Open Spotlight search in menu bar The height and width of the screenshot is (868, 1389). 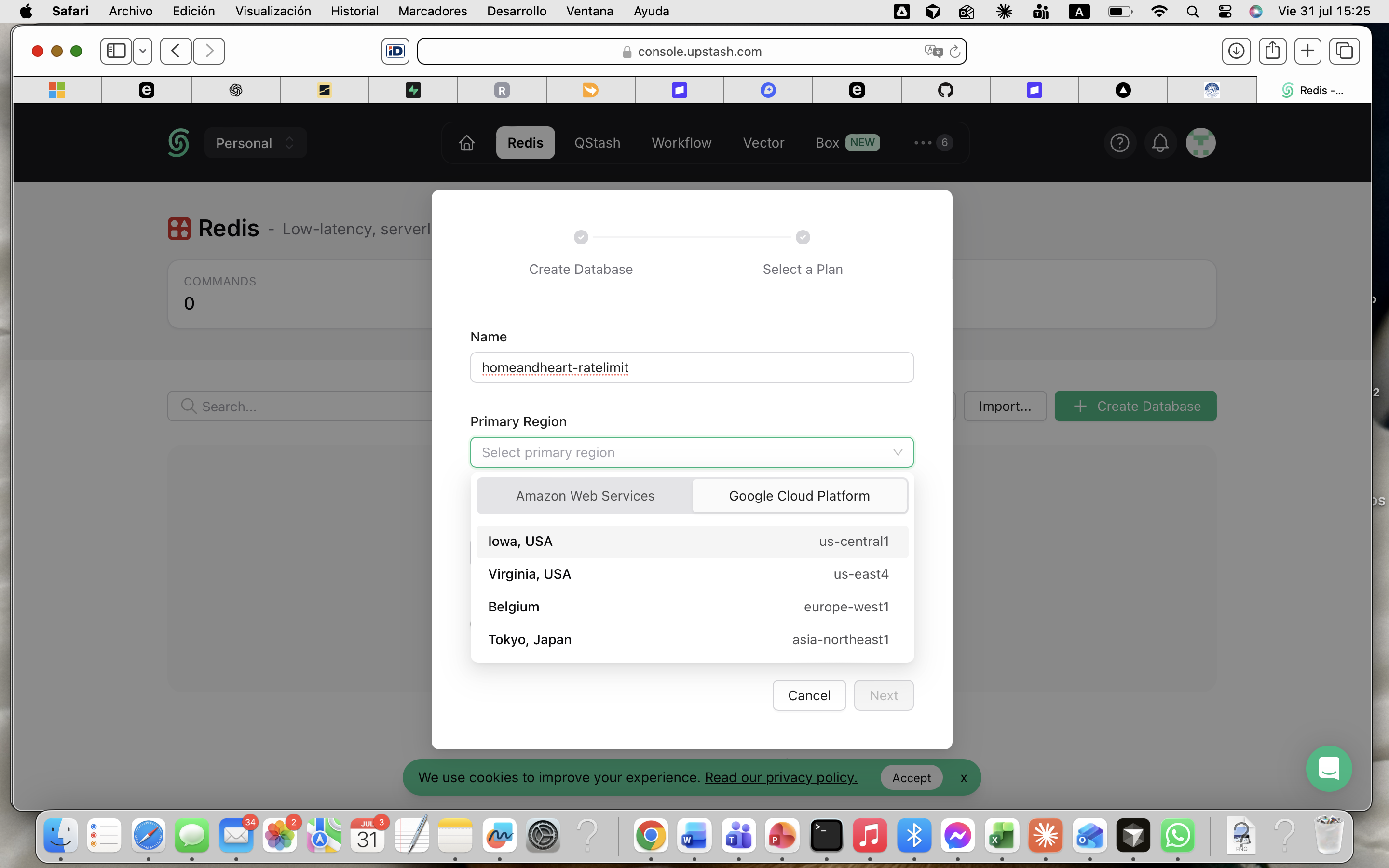(x=1193, y=12)
